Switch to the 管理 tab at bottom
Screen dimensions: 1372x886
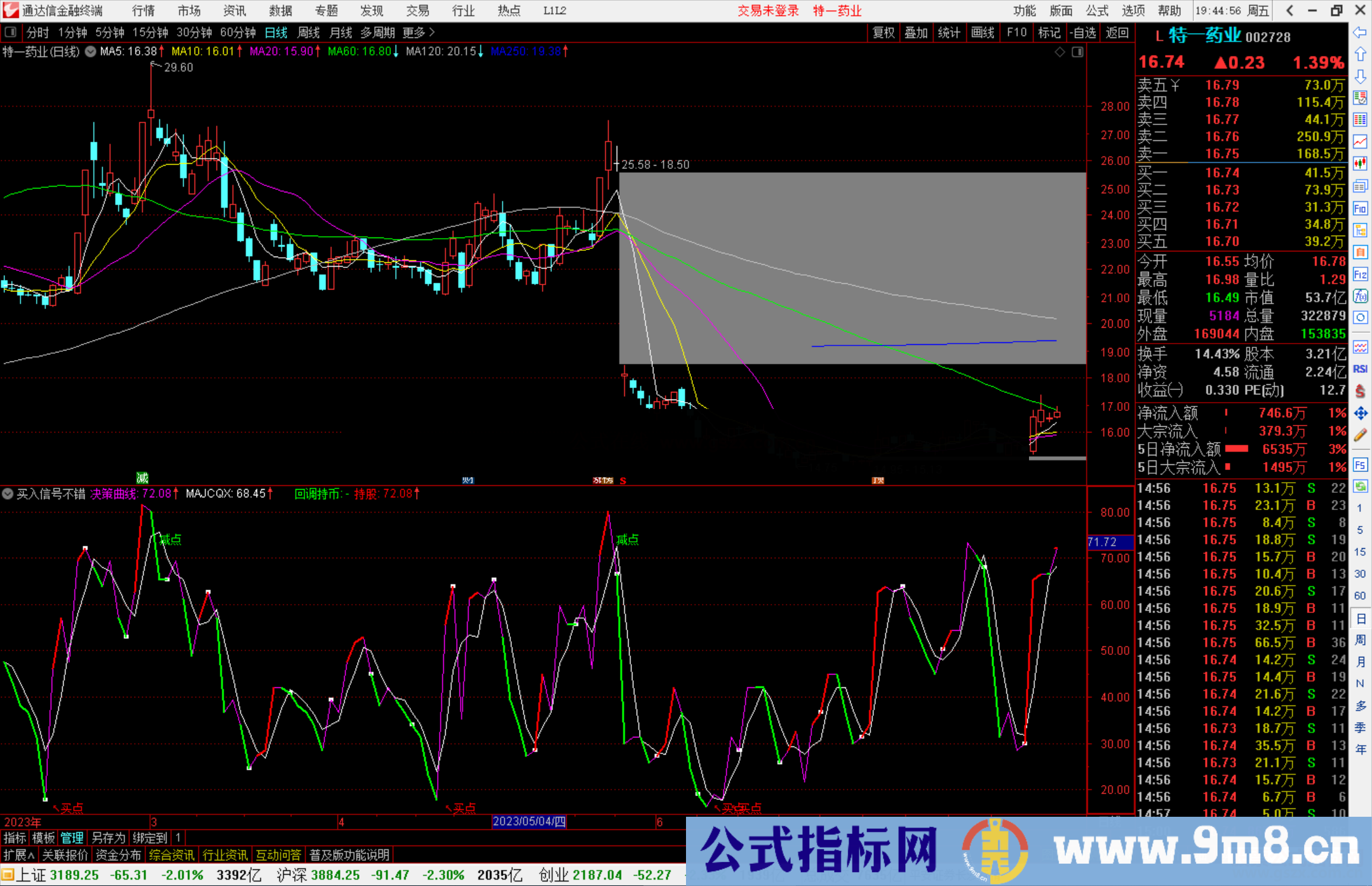coord(71,838)
